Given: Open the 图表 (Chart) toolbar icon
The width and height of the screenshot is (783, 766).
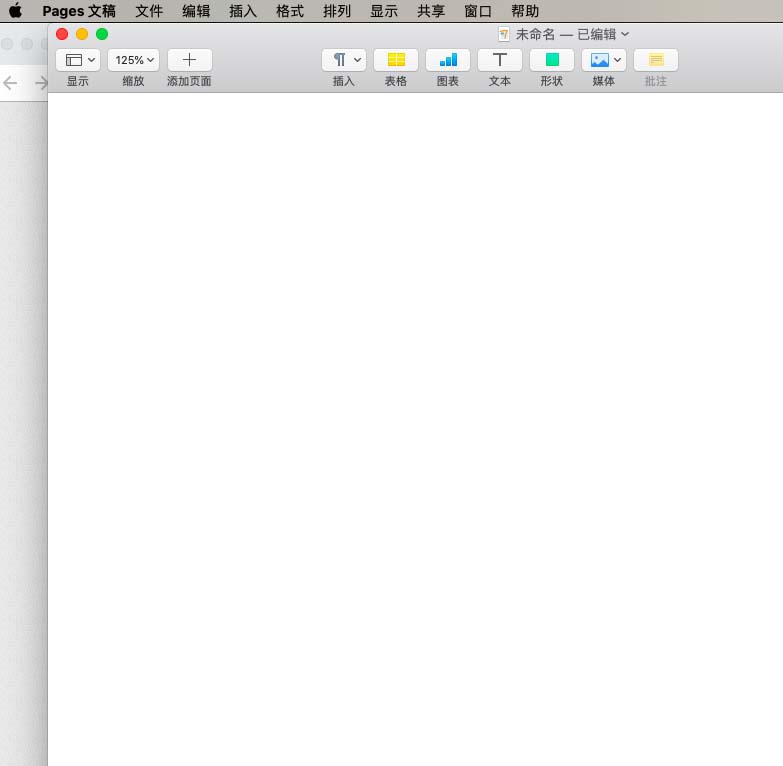Looking at the screenshot, I should point(448,60).
